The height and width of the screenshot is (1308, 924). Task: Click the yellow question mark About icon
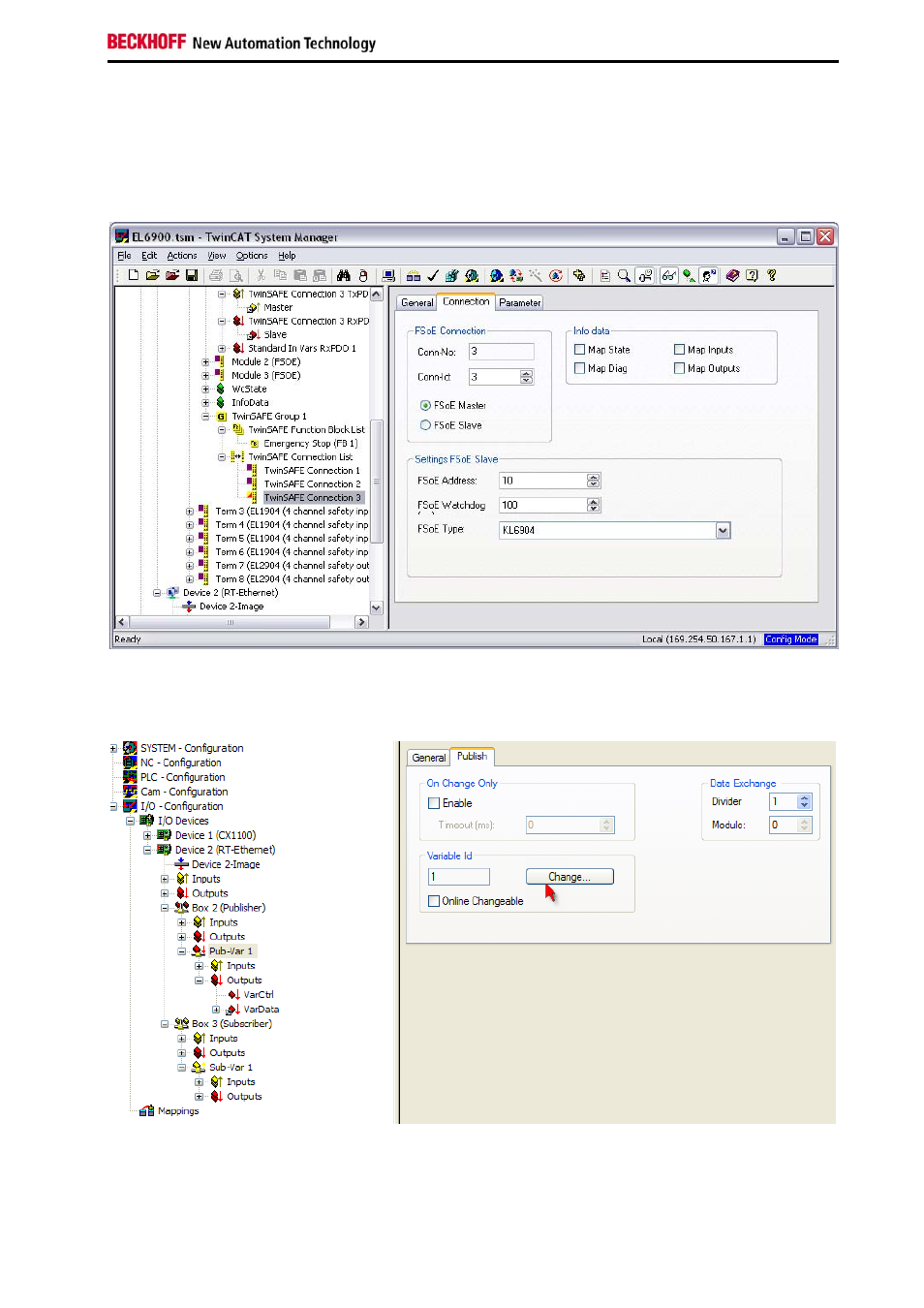coord(772,275)
